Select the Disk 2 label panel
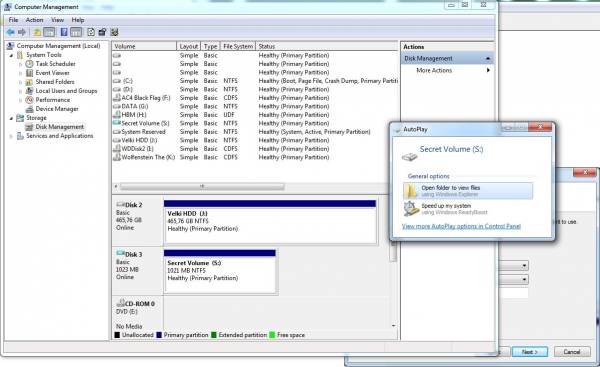Screen dimensions: 600x367 (x=138, y=222)
